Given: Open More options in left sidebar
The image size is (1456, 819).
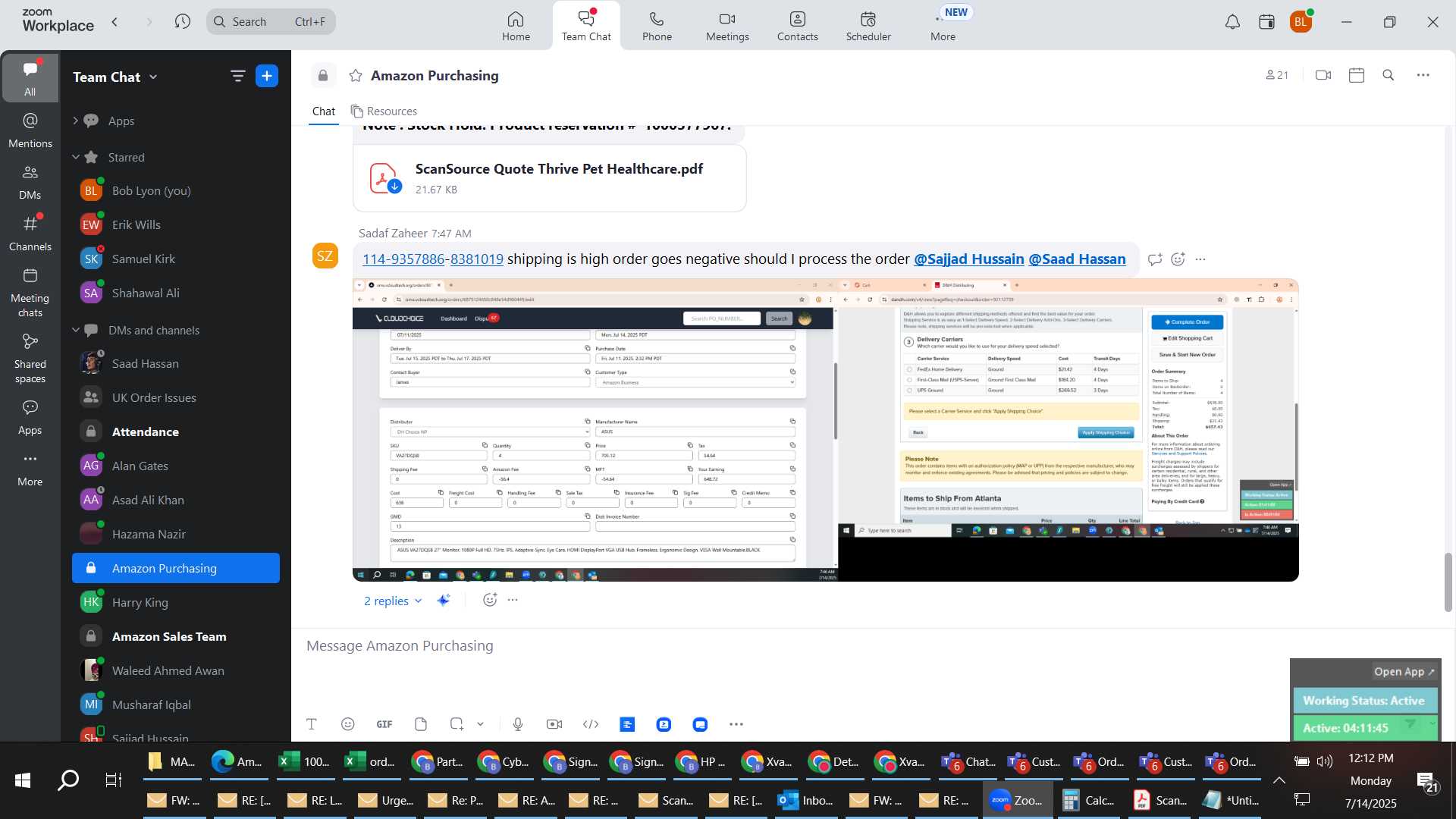Looking at the screenshot, I should coord(30,469).
